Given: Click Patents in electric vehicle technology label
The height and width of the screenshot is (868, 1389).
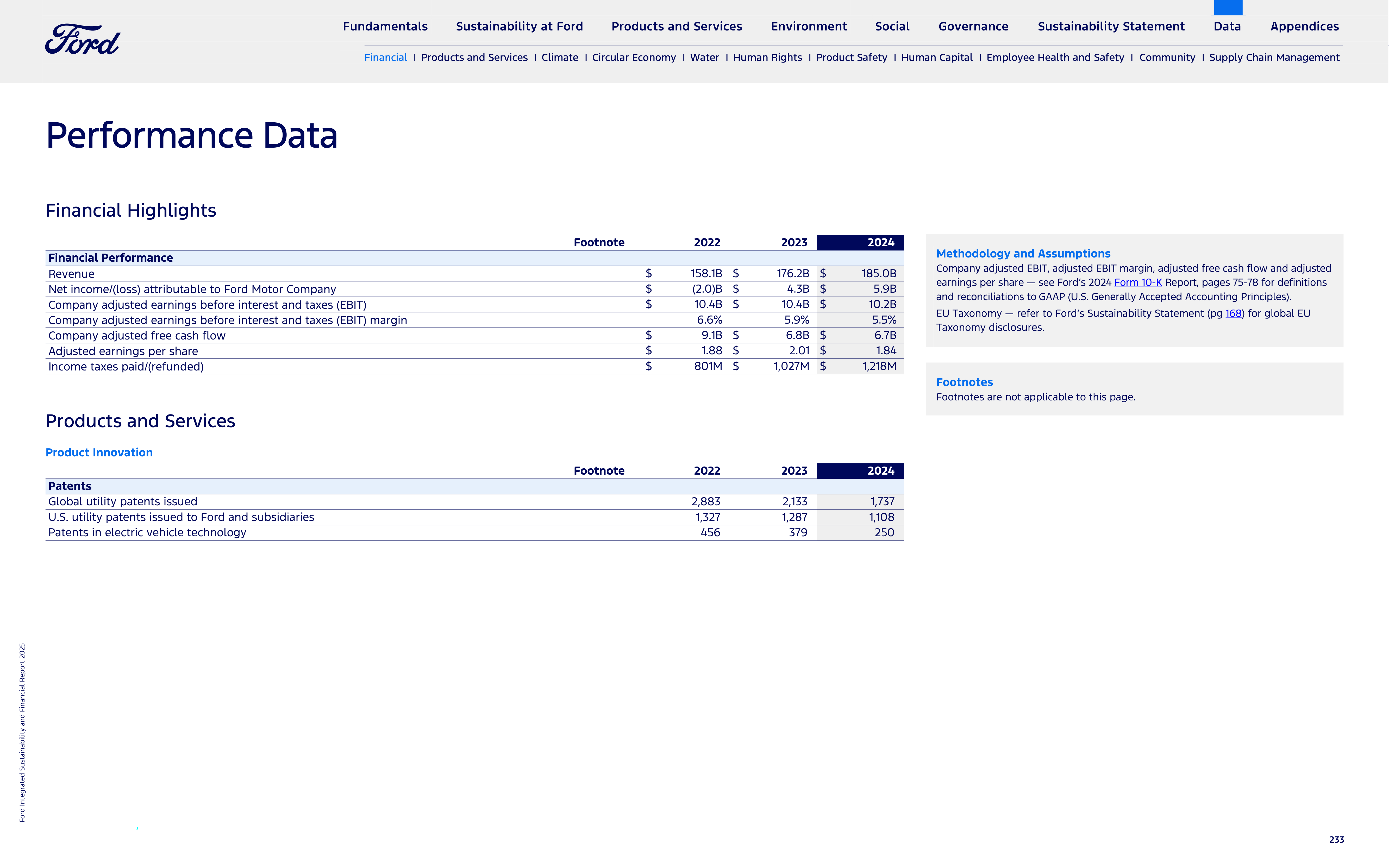Looking at the screenshot, I should (147, 533).
